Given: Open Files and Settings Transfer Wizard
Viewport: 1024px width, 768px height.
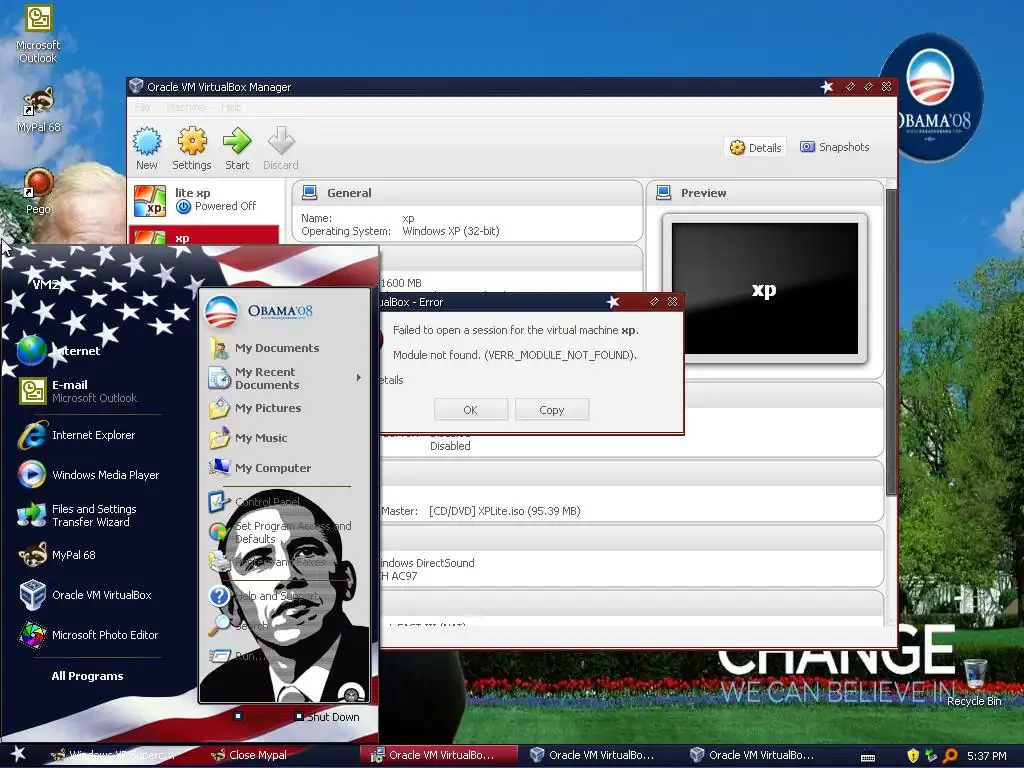Looking at the screenshot, I should 78,515.
